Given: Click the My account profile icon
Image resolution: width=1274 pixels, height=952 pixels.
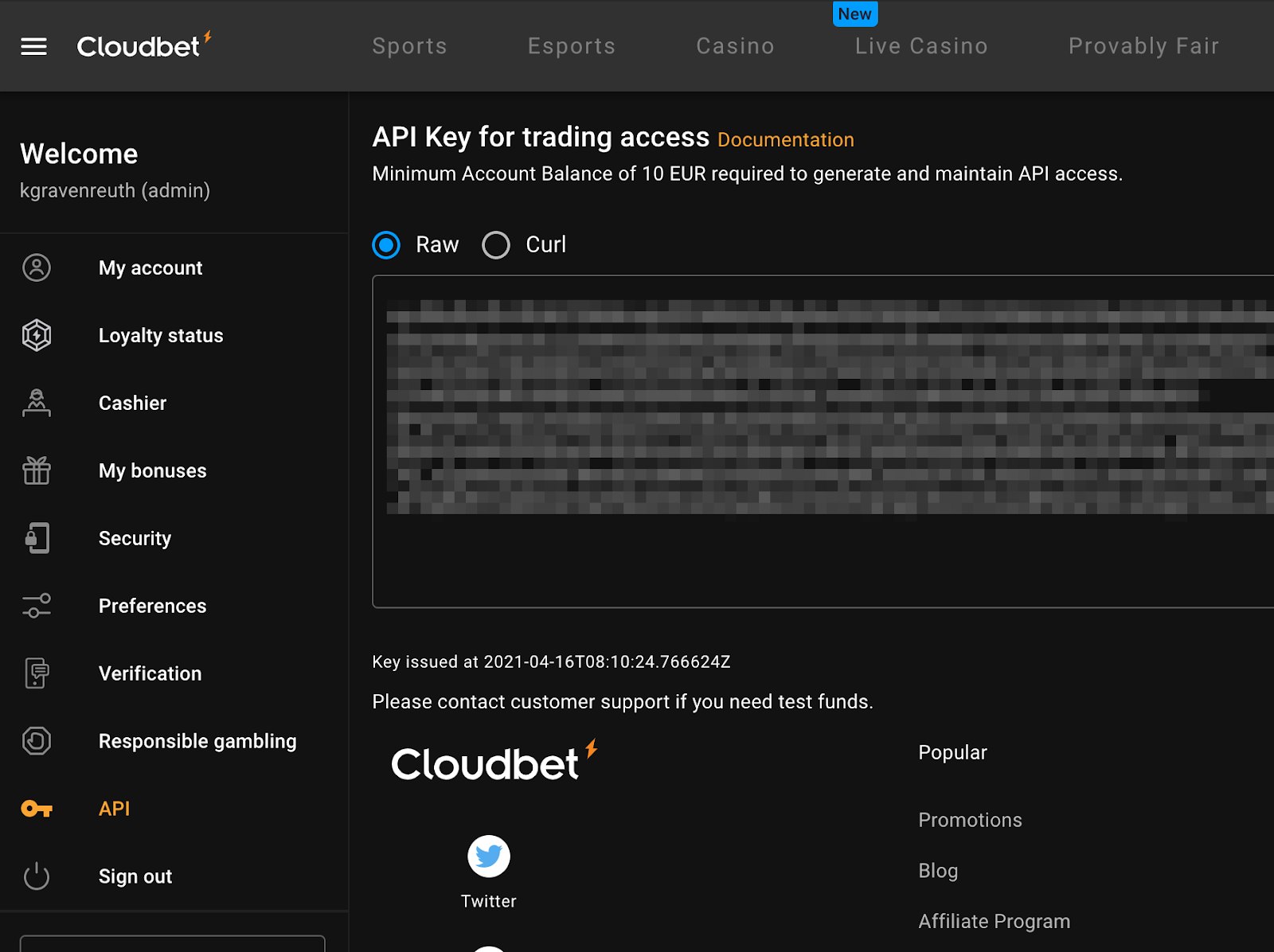Looking at the screenshot, I should 37,268.
